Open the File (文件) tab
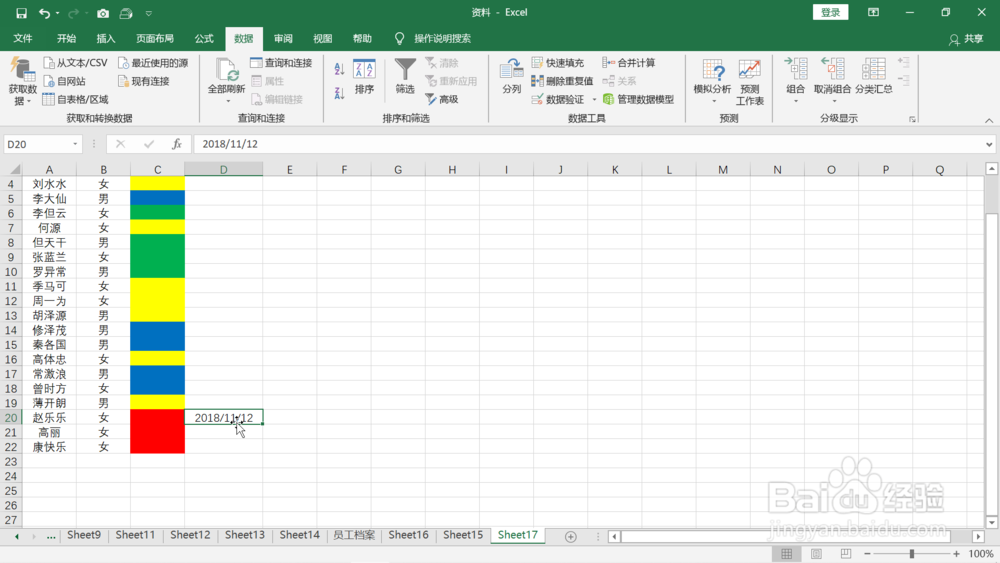This screenshot has height=563, width=1000. coord(23,38)
